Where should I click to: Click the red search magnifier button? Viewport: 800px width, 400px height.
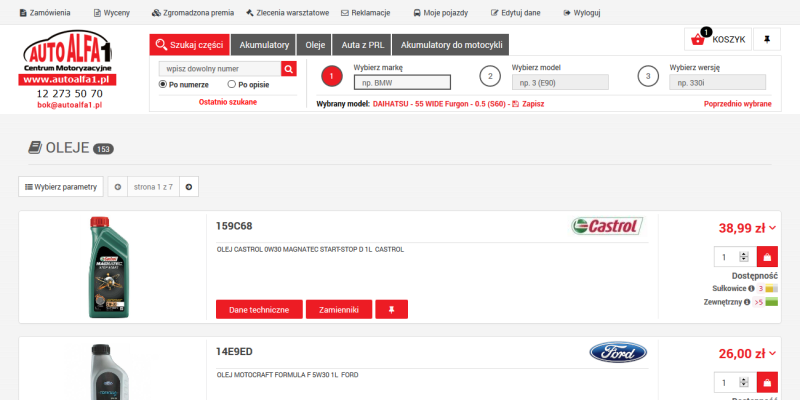pyautogui.click(x=289, y=69)
